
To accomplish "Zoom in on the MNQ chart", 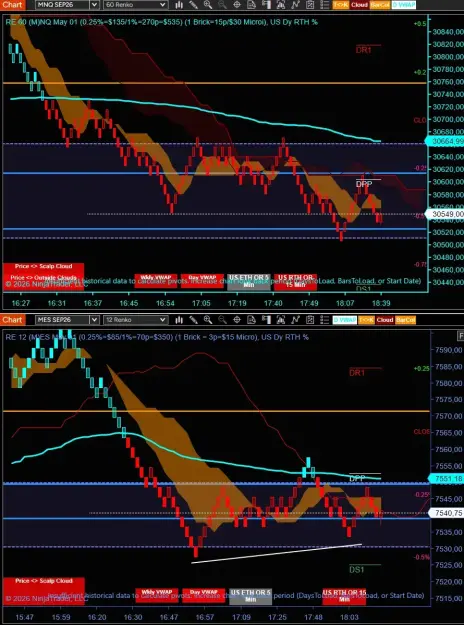I will [x=208, y=5].
